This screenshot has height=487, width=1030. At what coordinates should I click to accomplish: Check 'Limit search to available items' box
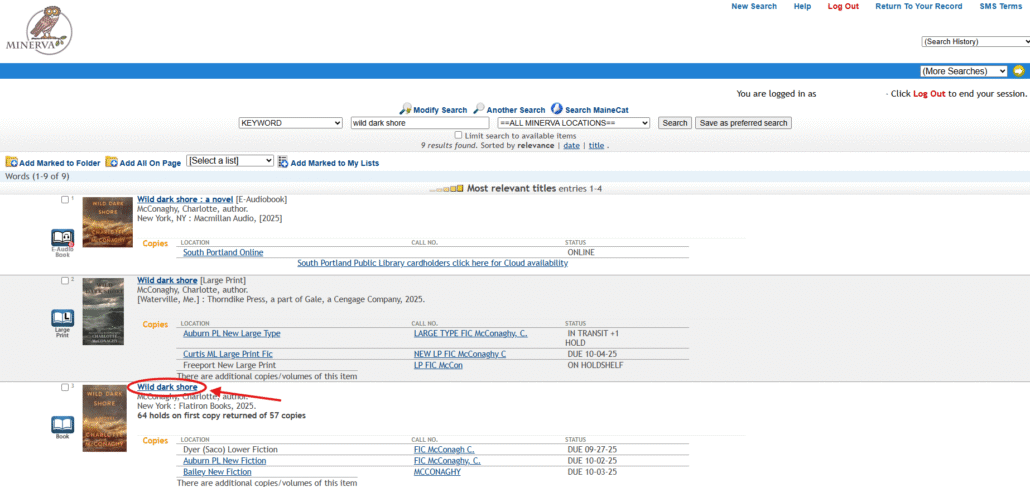[458, 135]
